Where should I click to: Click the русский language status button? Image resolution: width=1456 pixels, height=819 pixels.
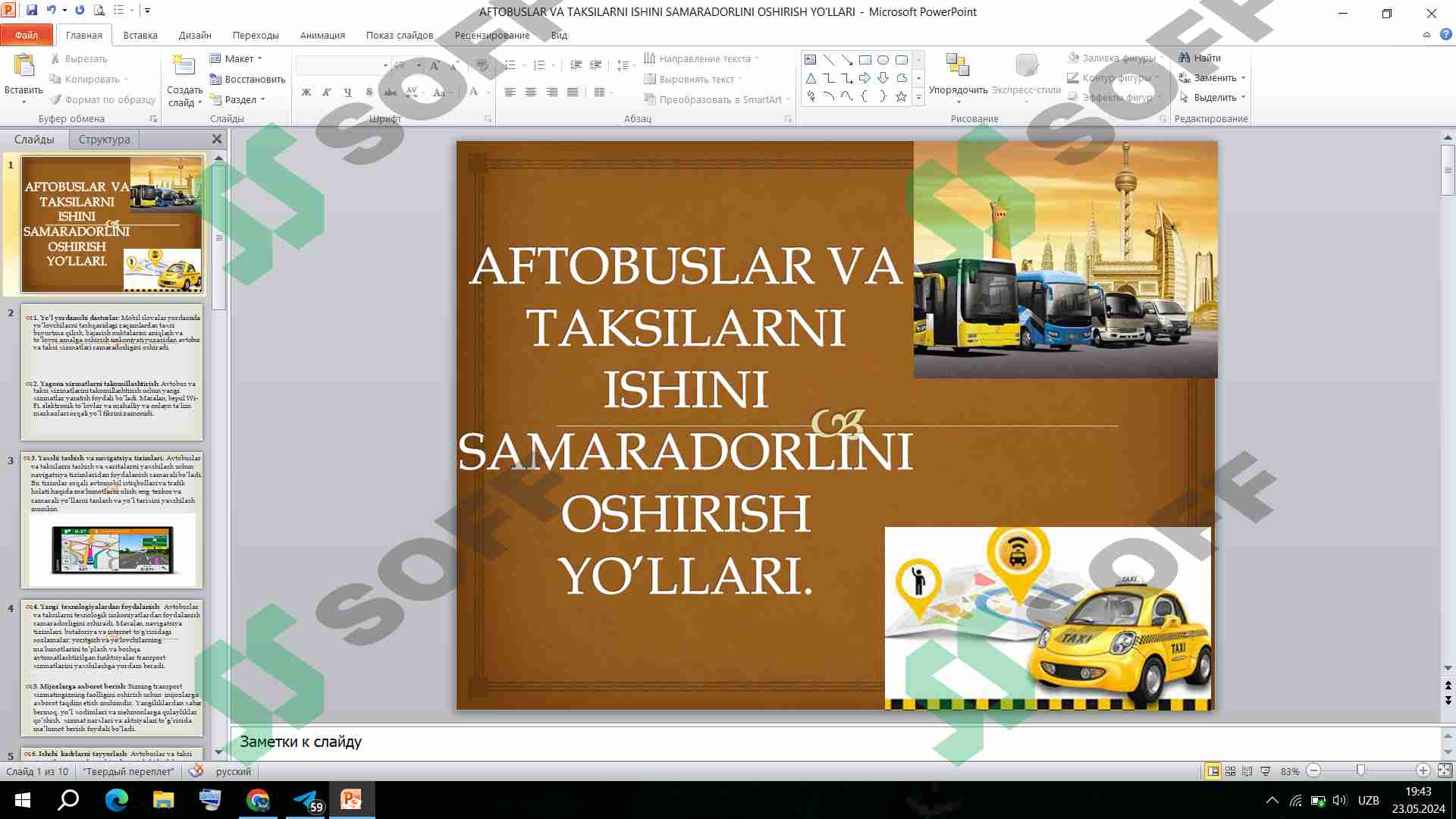pyautogui.click(x=233, y=771)
